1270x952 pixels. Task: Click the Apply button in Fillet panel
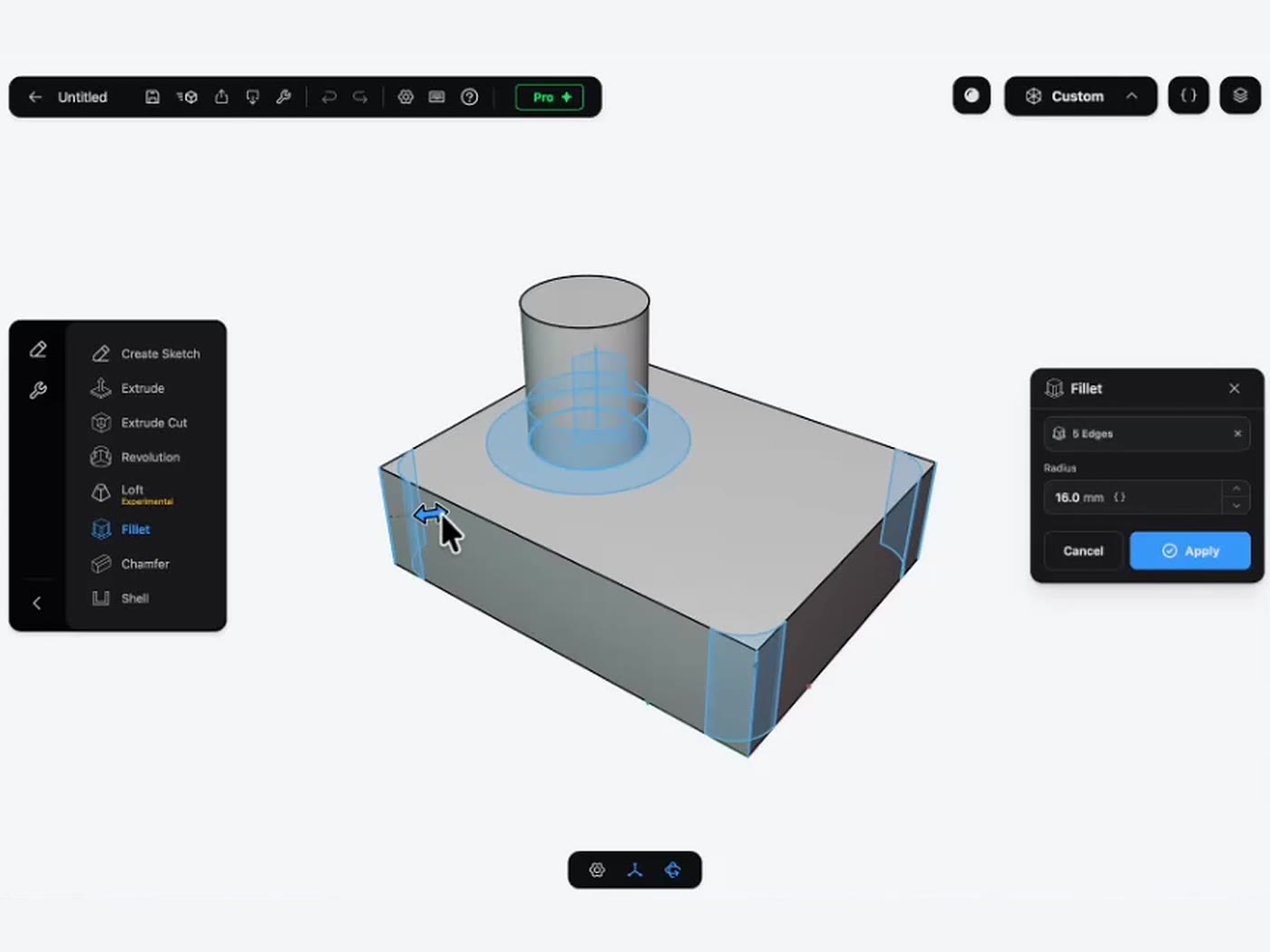[1190, 550]
